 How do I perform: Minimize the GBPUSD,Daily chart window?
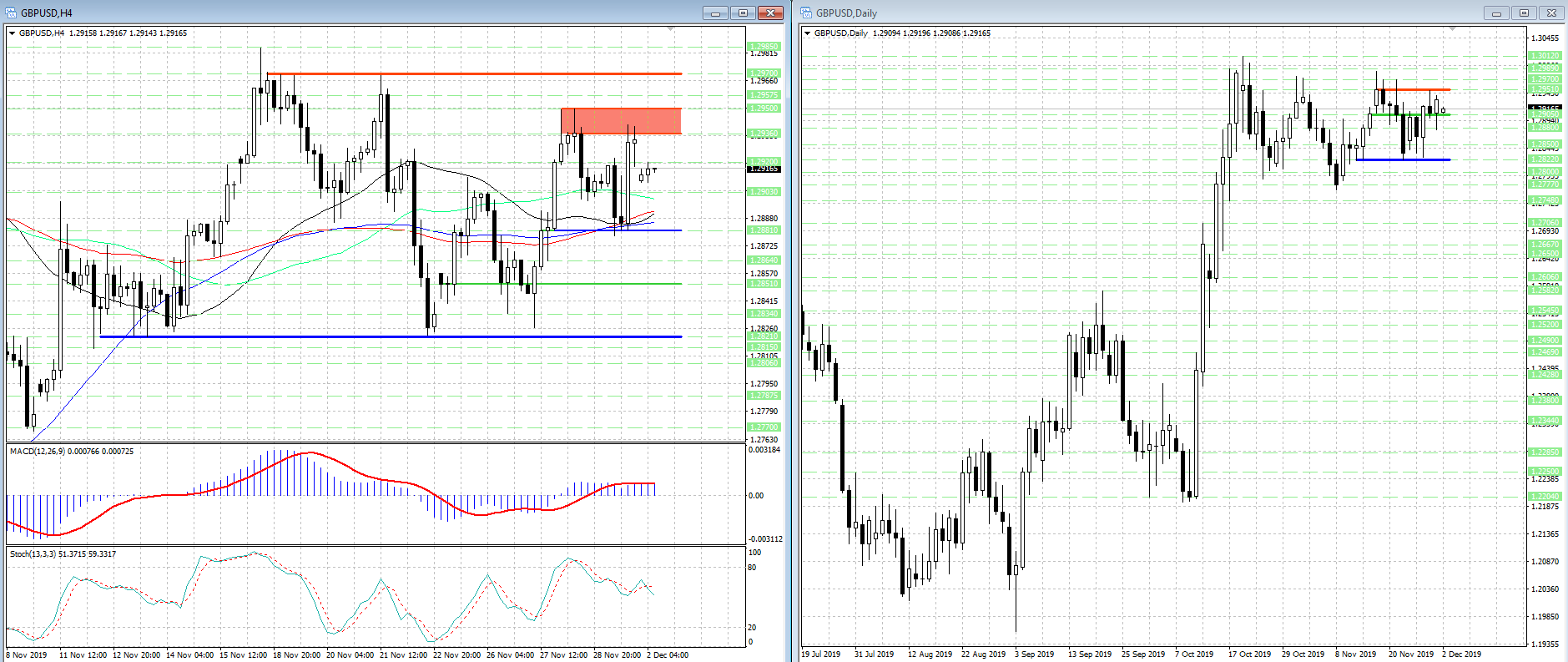1496,13
